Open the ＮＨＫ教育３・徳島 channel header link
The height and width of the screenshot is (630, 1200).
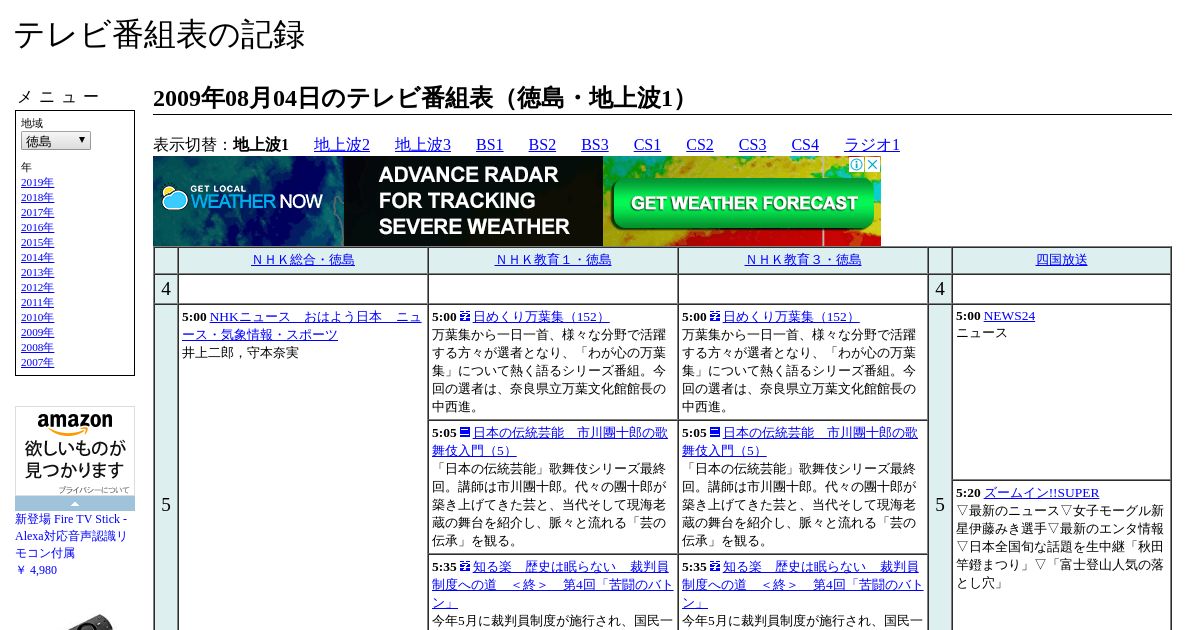click(x=803, y=260)
